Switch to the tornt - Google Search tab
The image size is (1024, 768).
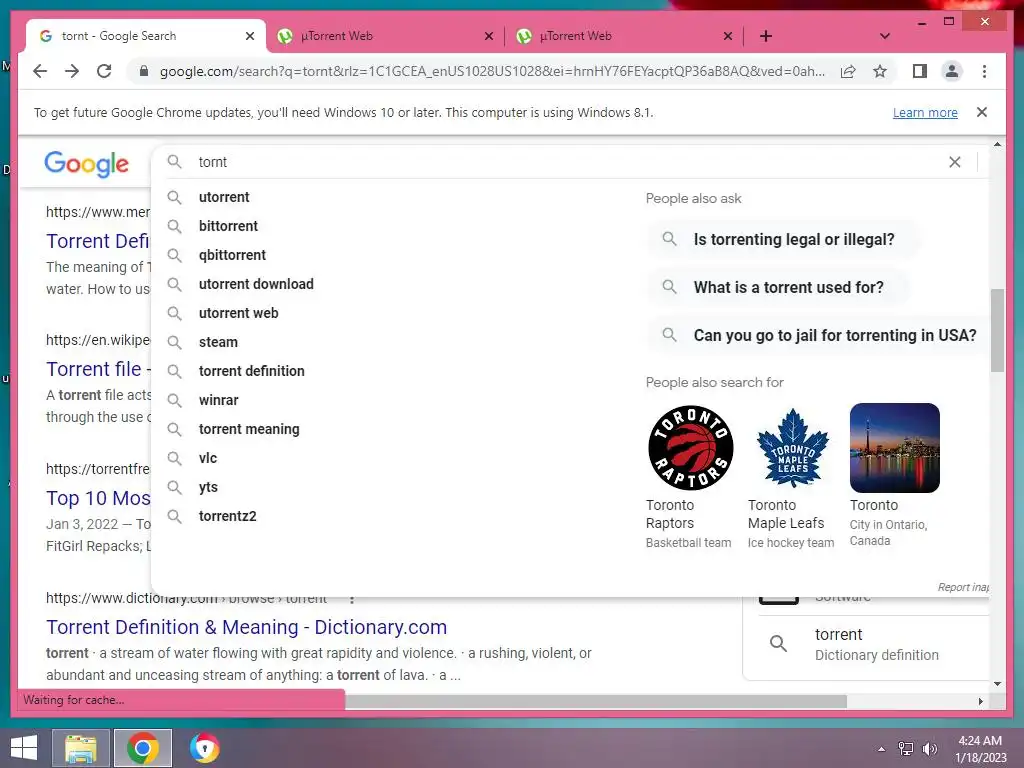point(146,36)
